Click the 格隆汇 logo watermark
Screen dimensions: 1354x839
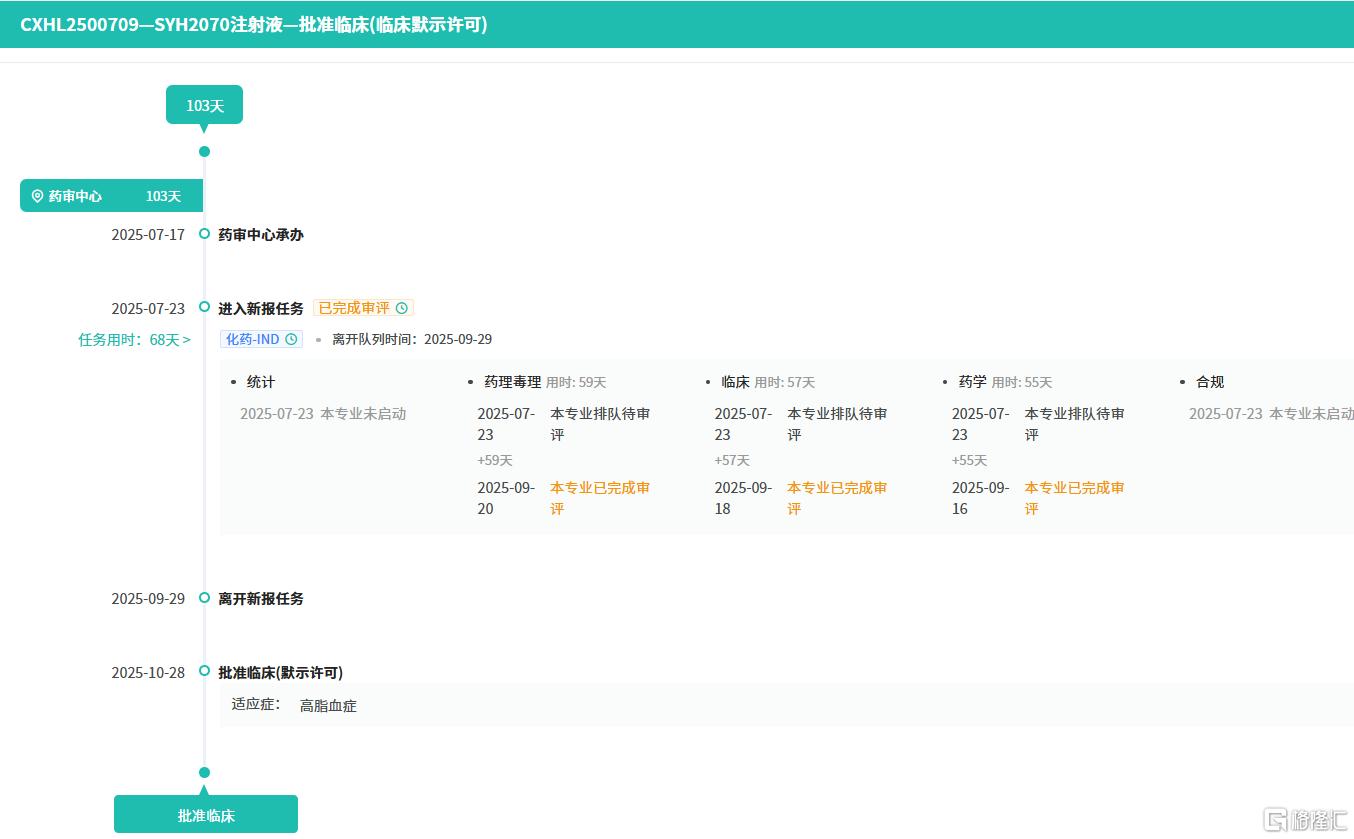[1305, 819]
